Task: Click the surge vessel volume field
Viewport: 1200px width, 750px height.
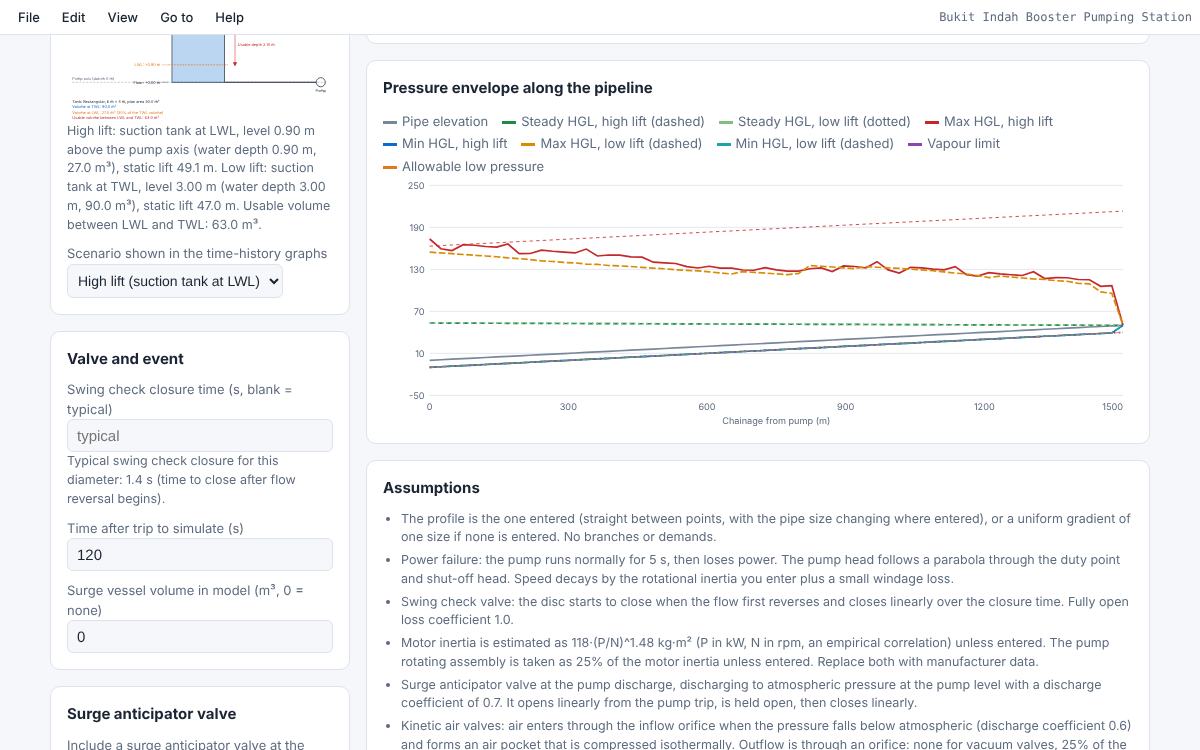Action: pyautogui.click(x=200, y=636)
